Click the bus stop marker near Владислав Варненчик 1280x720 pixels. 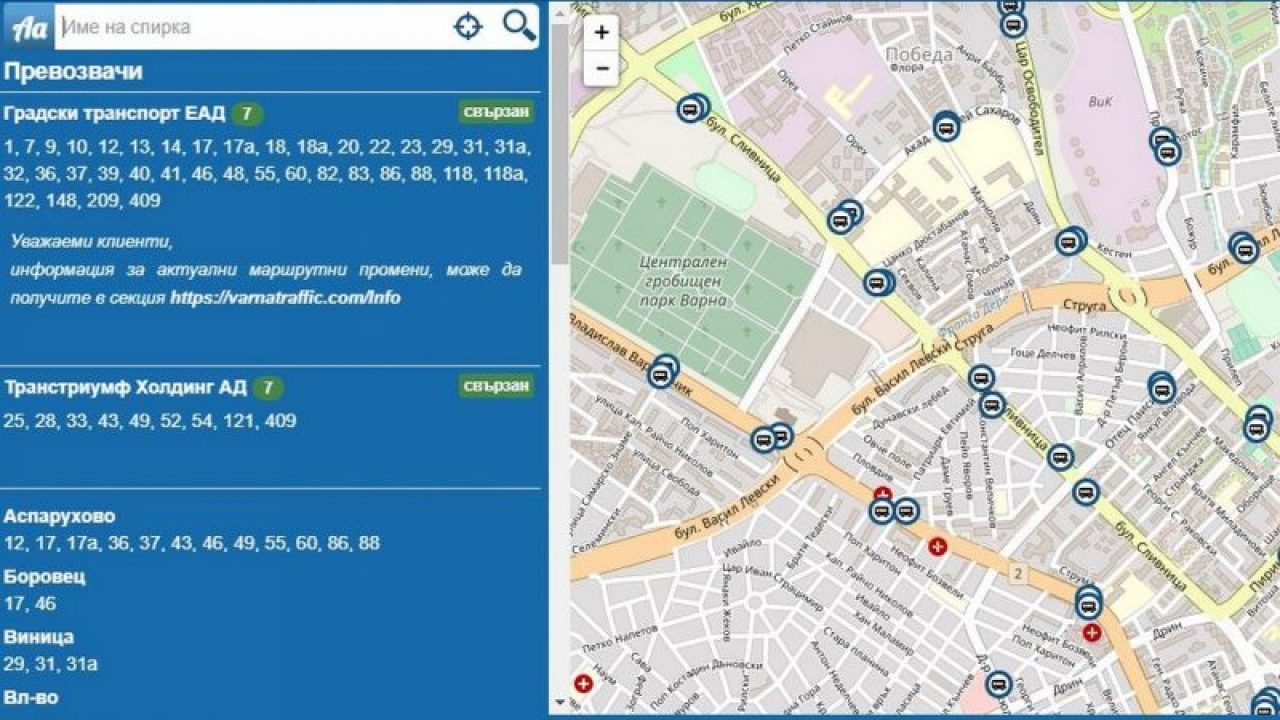click(x=661, y=373)
